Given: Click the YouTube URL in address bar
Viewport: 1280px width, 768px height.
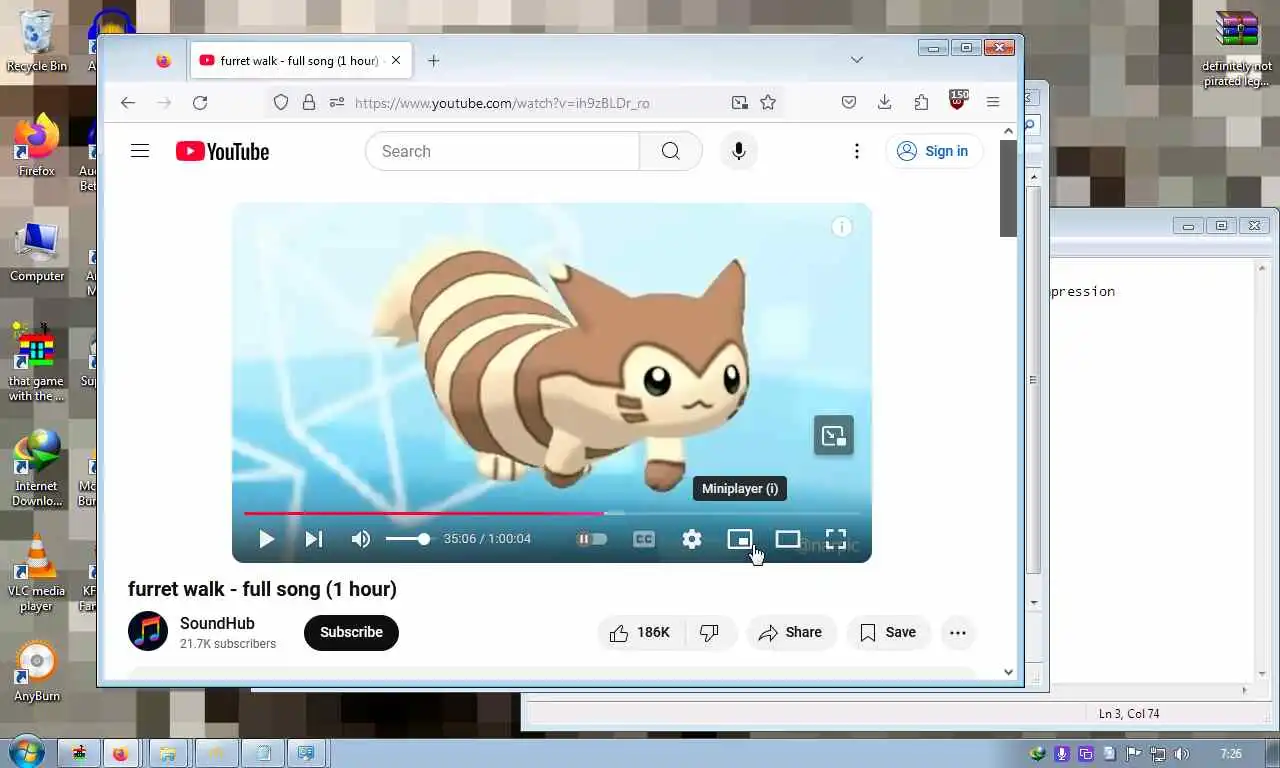Looking at the screenshot, I should point(502,103).
